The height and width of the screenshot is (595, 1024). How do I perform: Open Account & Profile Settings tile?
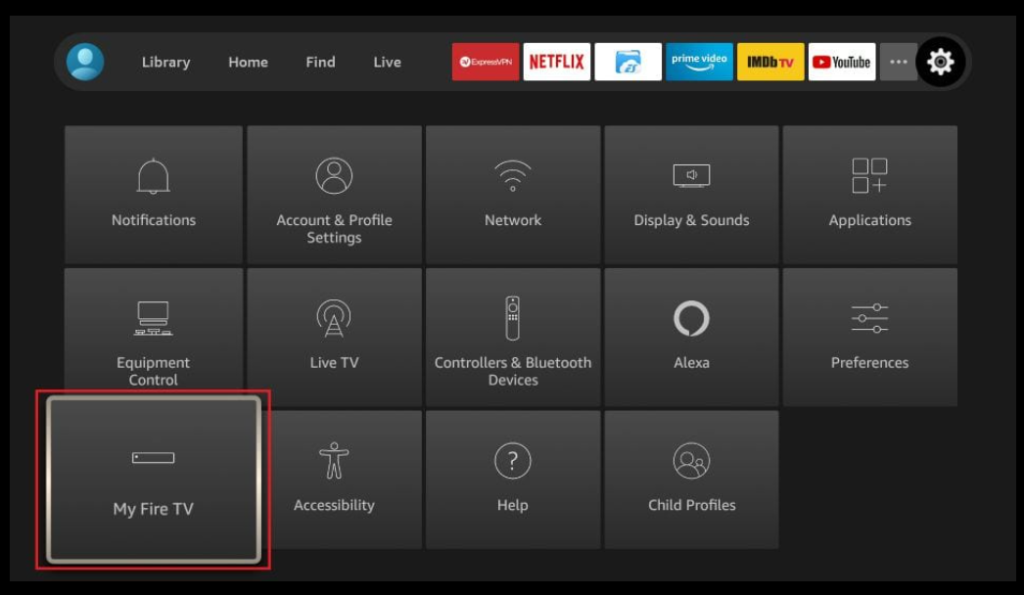[334, 194]
